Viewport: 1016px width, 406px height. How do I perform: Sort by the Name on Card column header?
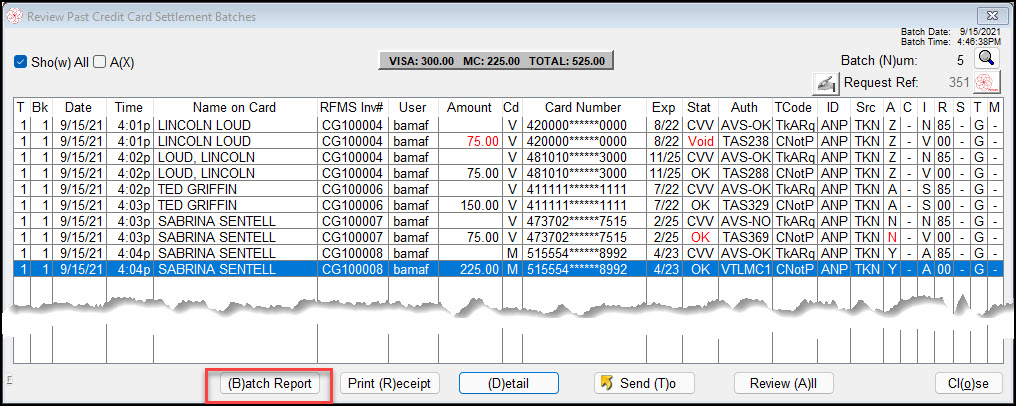point(234,107)
